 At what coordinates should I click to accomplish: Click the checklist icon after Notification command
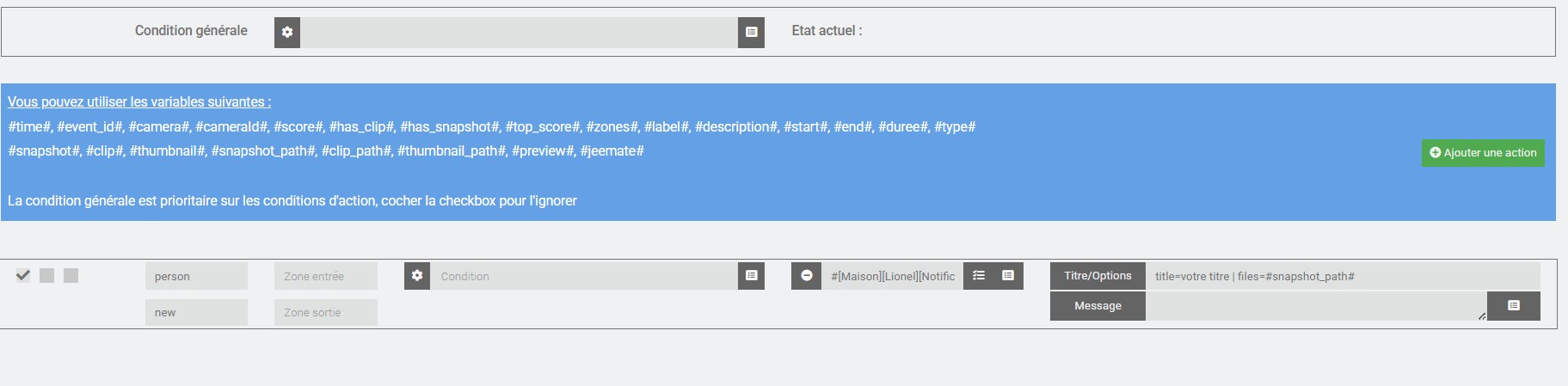979,276
